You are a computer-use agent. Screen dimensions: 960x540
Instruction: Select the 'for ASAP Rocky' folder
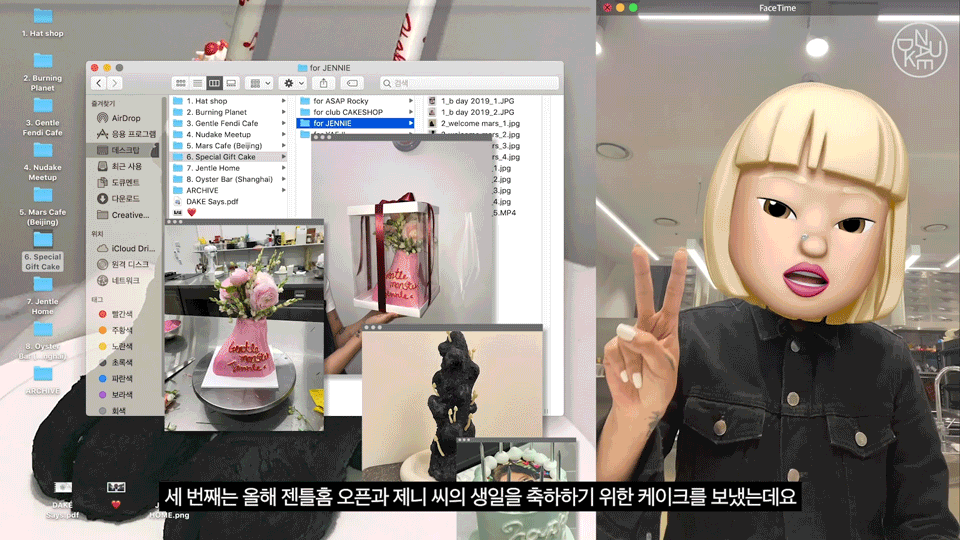(356, 101)
